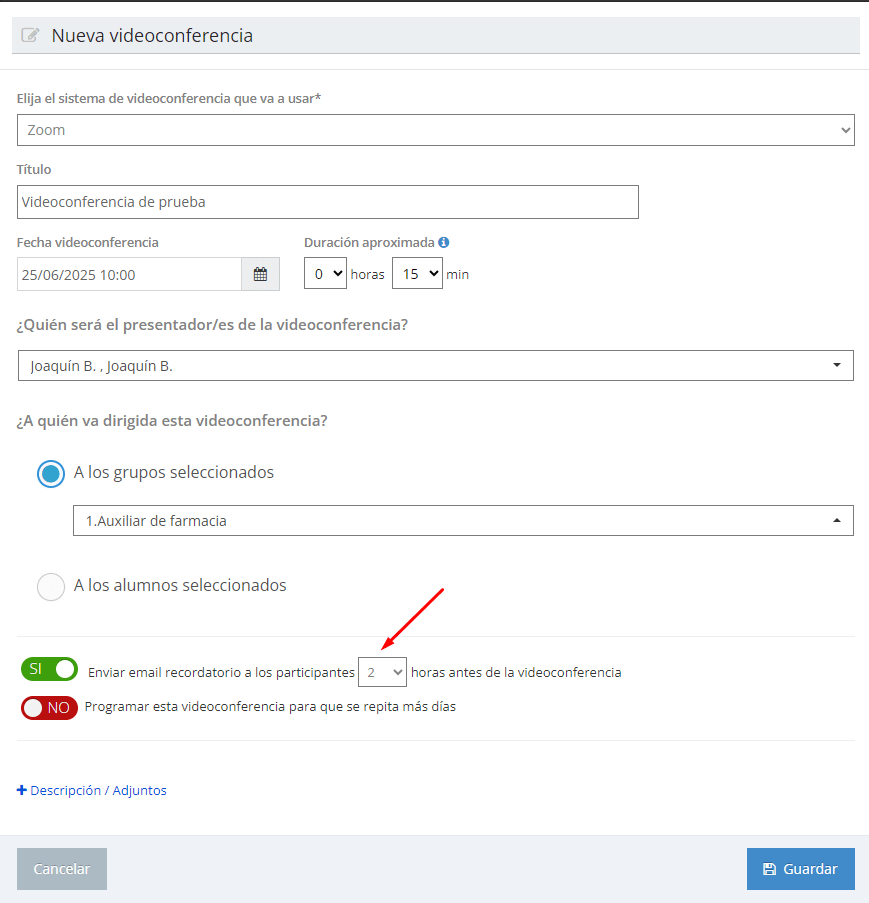The width and height of the screenshot is (869, 903).
Task: Expand the Descripción / Adjuntos link
Action: (x=98, y=790)
